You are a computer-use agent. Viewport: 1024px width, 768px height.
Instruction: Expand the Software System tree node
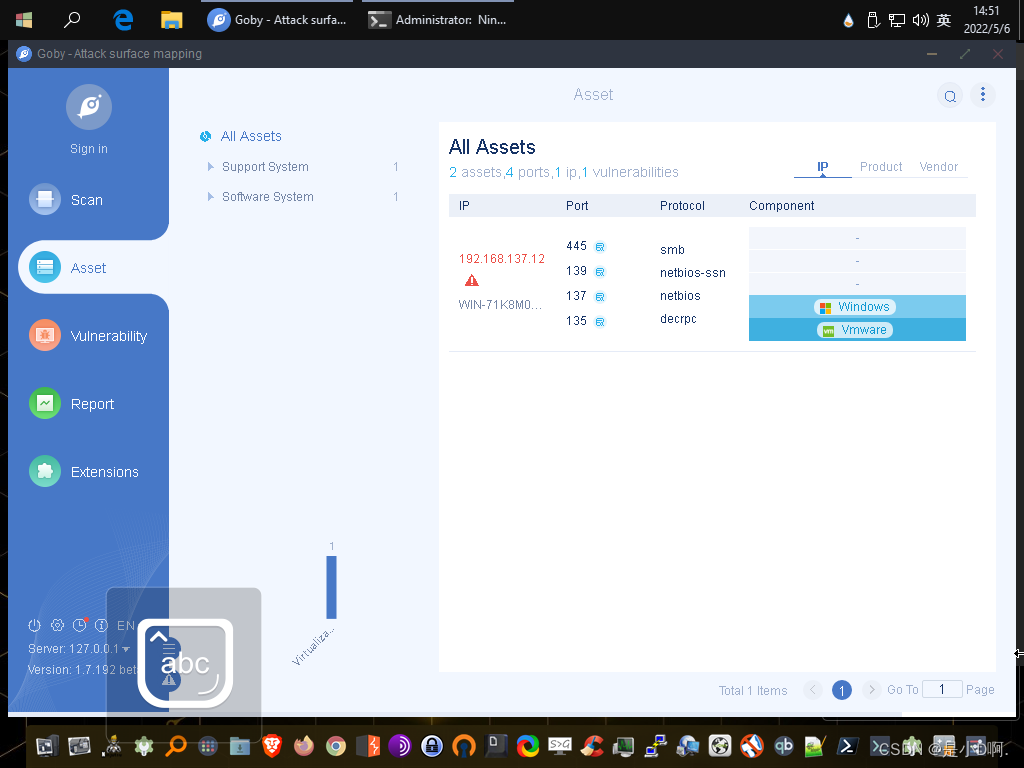click(x=210, y=197)
